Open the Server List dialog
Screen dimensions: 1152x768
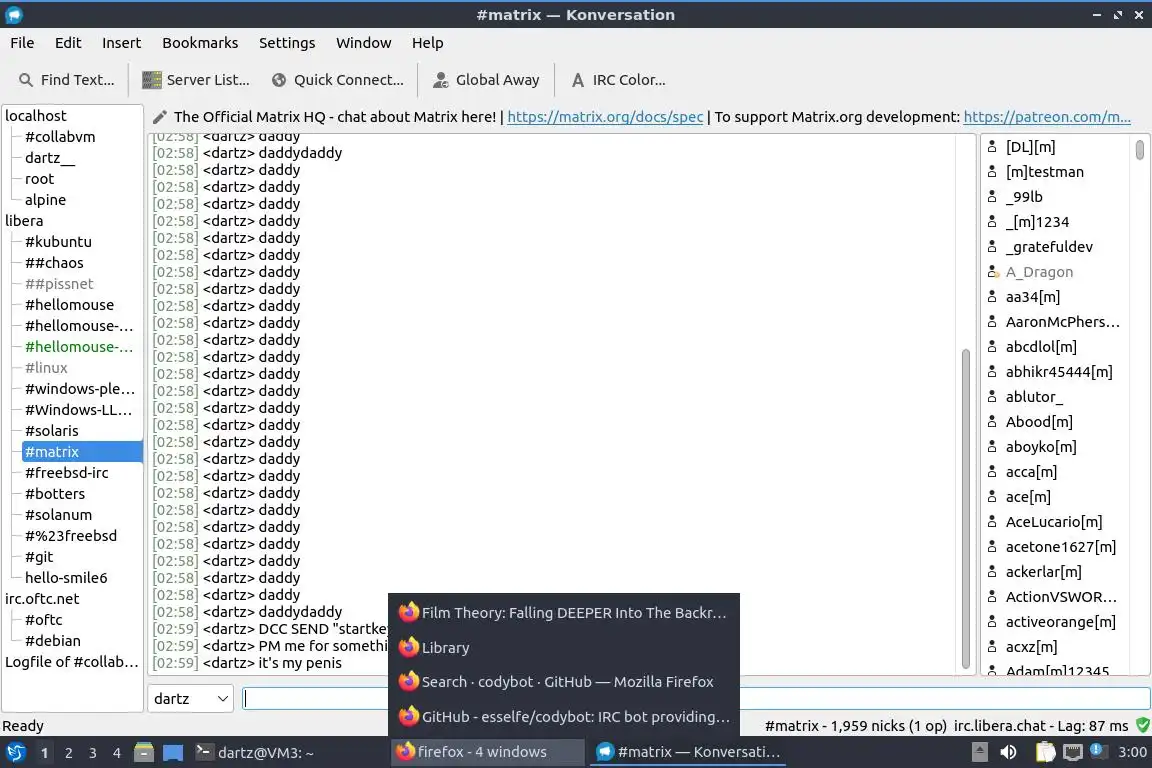(x=195, y=80)
